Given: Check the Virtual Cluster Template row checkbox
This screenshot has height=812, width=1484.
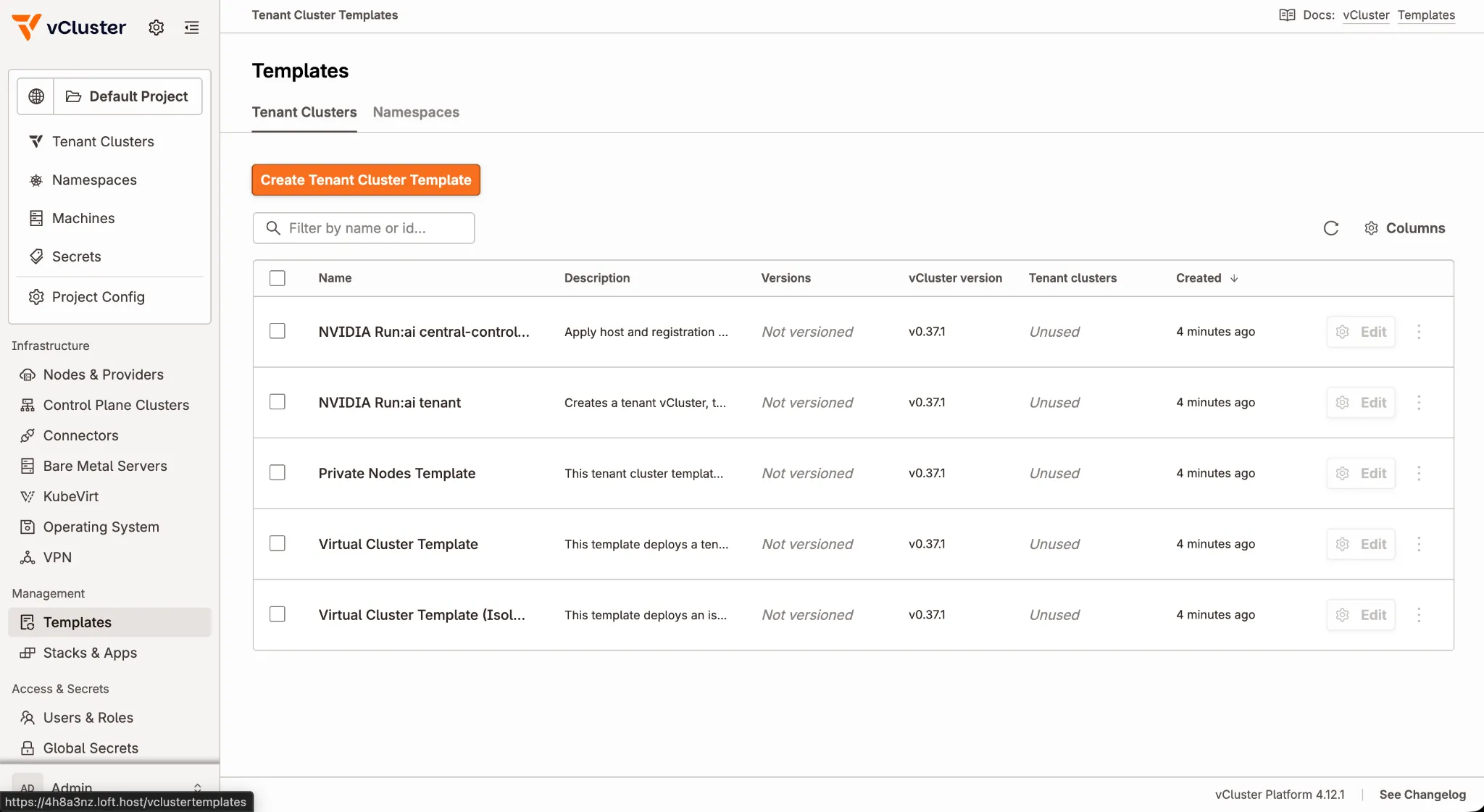Looking at the screenshot, I should [278, 543].
